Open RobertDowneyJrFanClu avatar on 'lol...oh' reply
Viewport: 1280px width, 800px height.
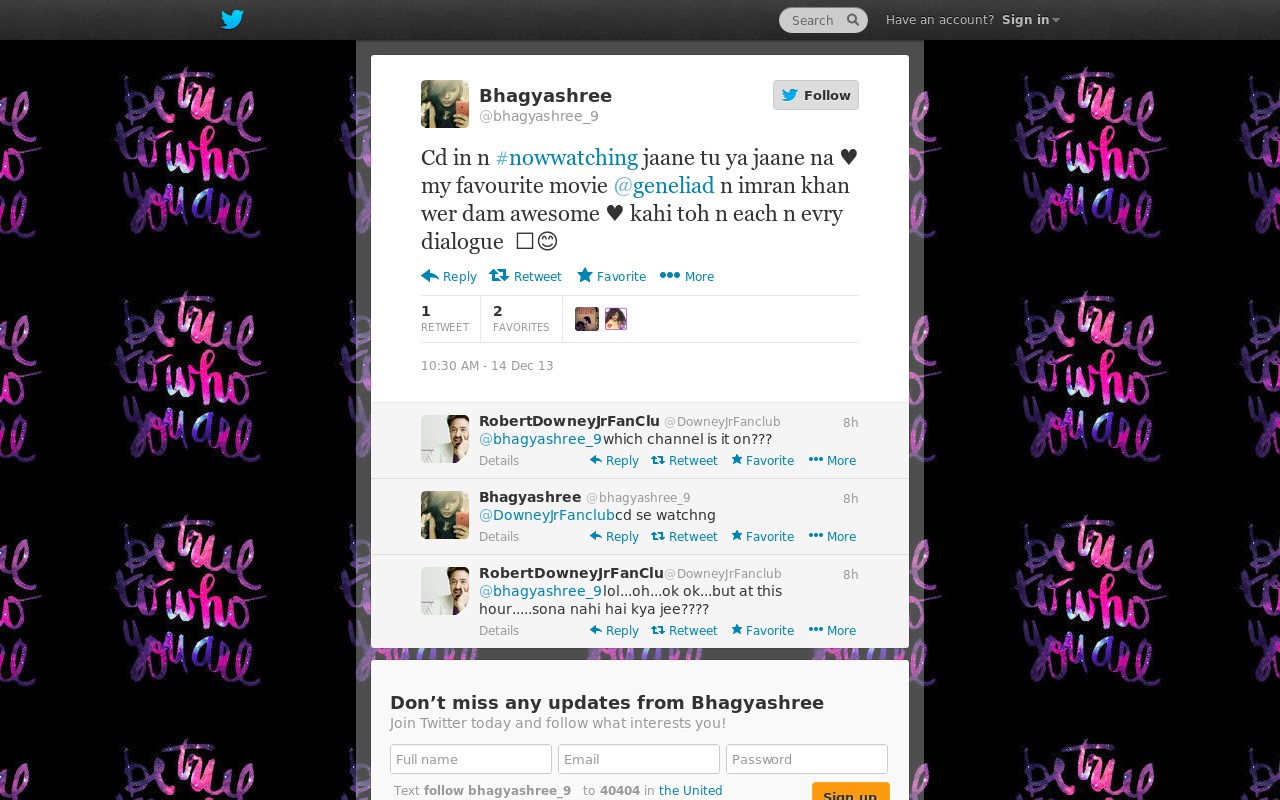[x=445, y=591]
